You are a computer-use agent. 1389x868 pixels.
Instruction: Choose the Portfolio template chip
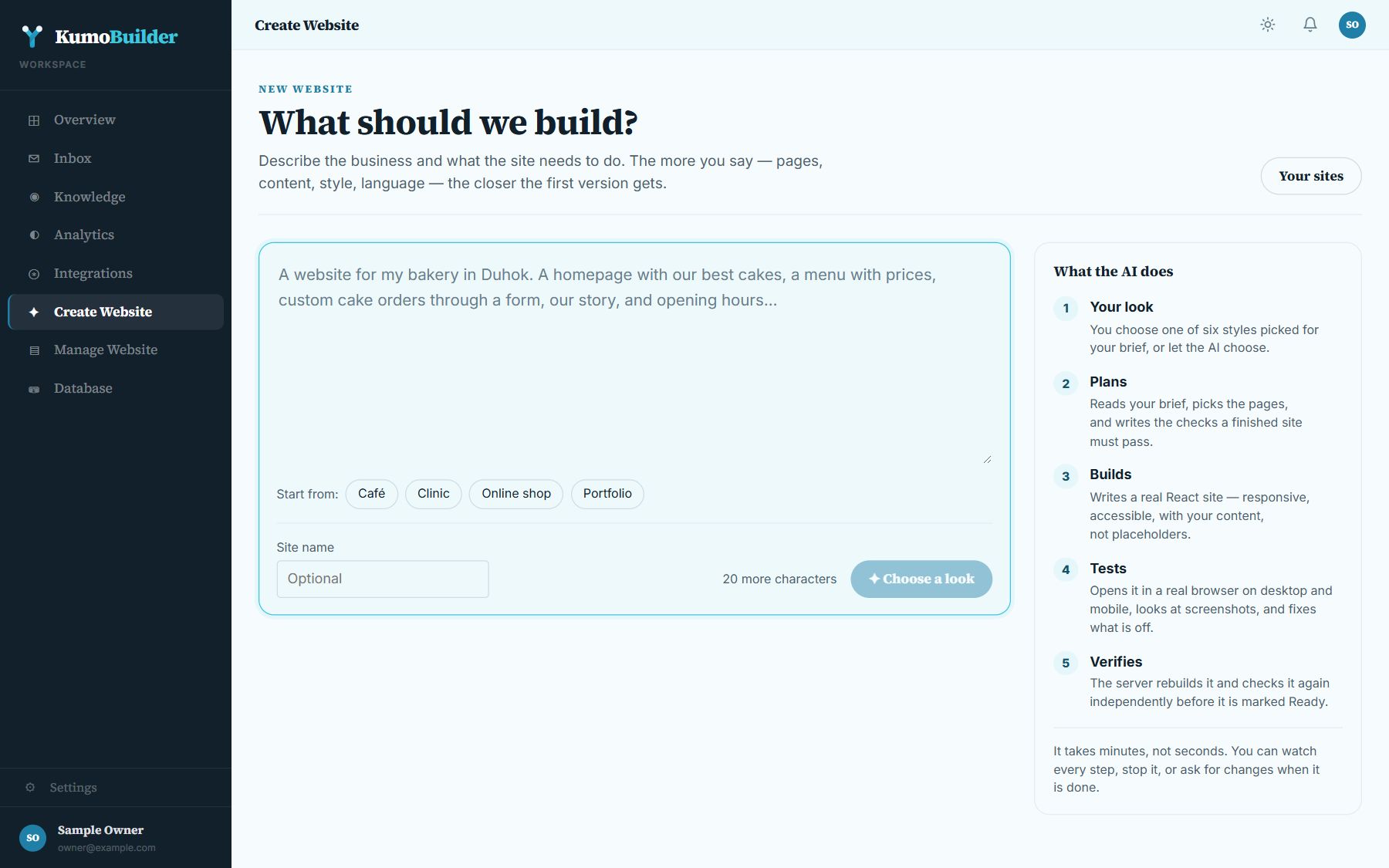(x=607, y=494)
